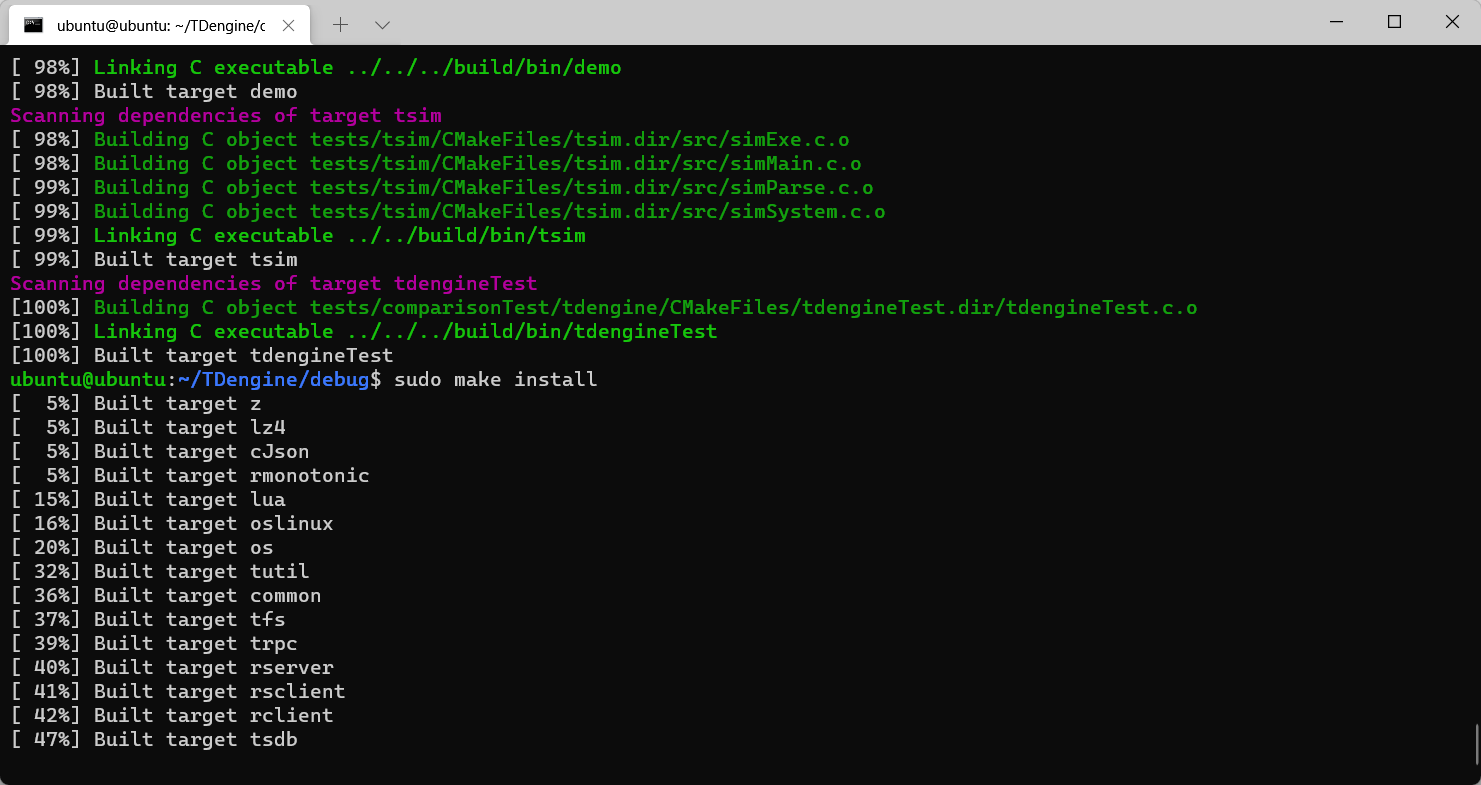1481x785 pixels.
Task: Click the 'Built target z' line
Action: coord(136,404)
